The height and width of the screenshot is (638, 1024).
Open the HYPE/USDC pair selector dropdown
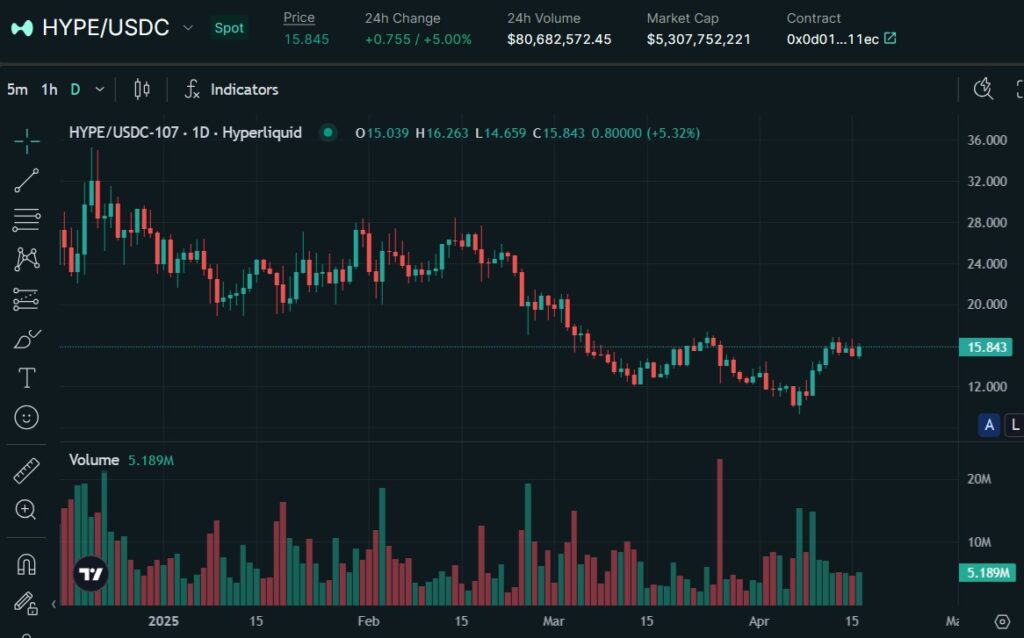188,28
